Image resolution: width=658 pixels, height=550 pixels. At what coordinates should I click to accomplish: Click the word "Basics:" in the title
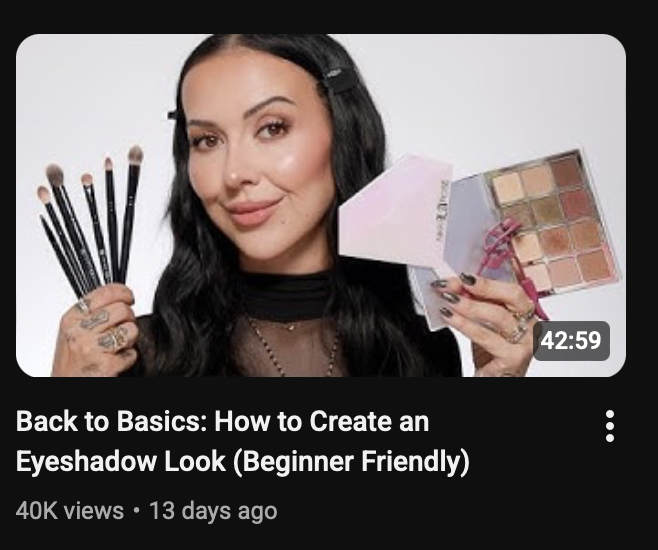(162, 421)
